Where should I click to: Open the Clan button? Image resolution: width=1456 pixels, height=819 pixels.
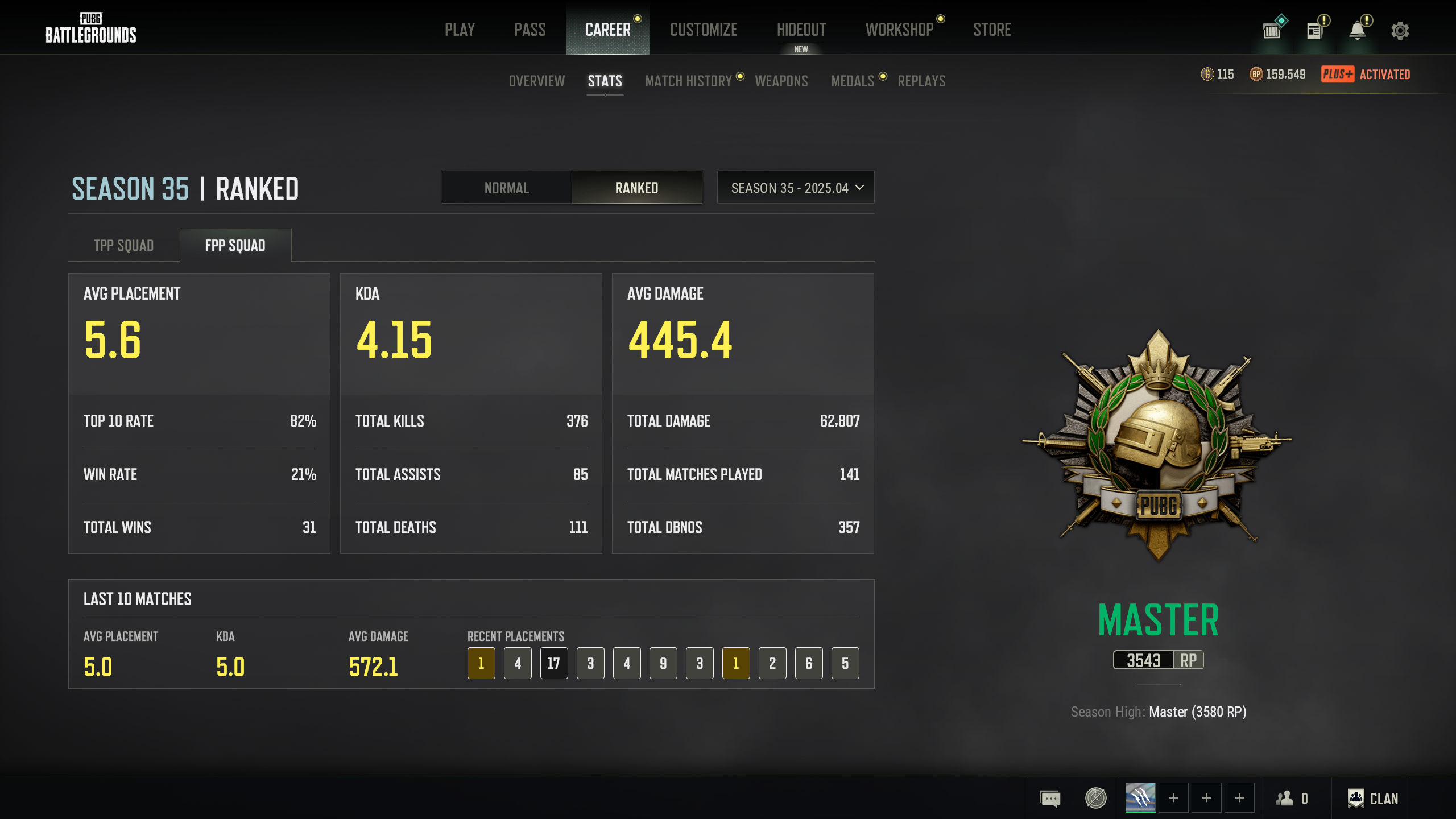1372,799
